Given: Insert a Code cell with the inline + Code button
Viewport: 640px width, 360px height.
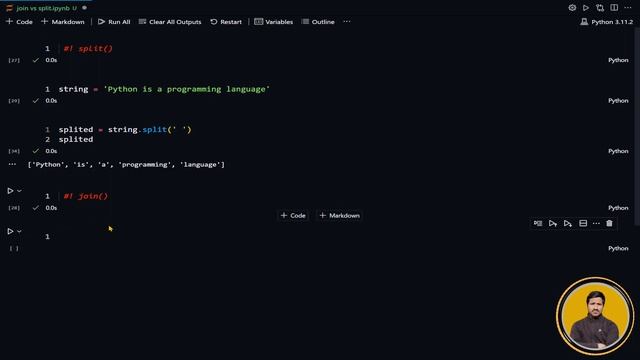Looking at the screenshot, I should pos(293,216).
